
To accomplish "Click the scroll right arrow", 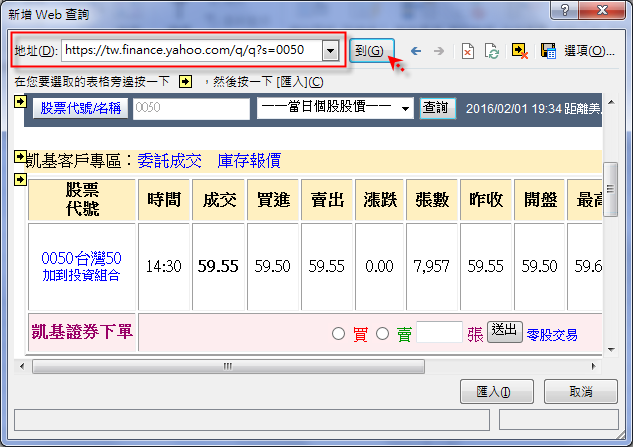I will [593, 366].
